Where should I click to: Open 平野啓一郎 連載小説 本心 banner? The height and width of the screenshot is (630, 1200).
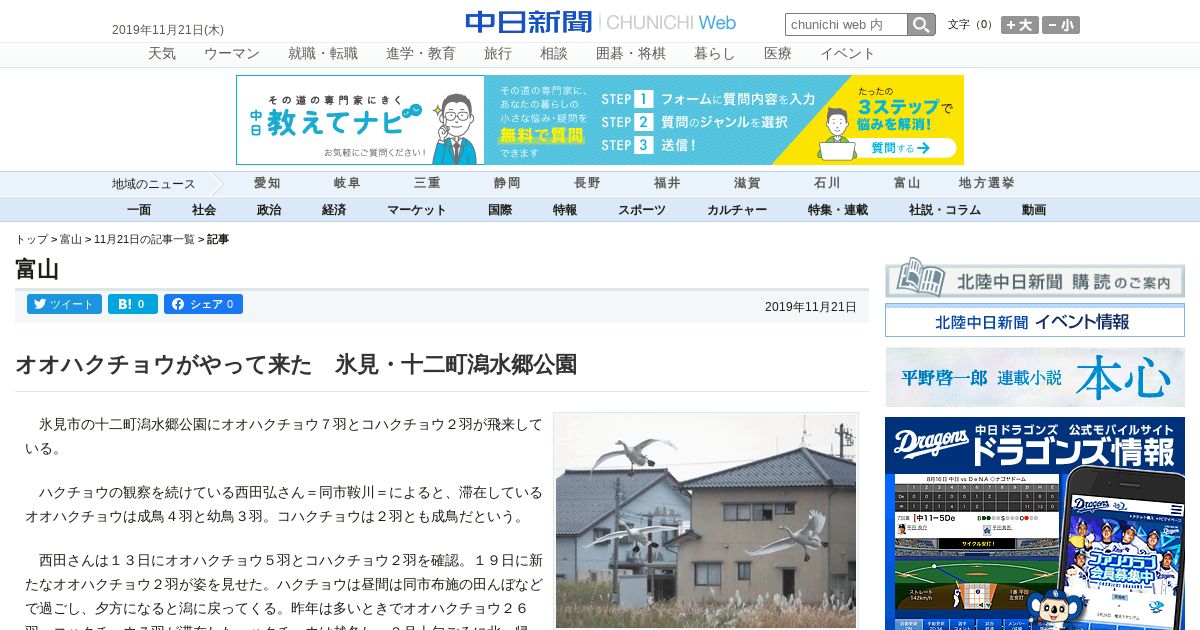(x=1035, y=377)
